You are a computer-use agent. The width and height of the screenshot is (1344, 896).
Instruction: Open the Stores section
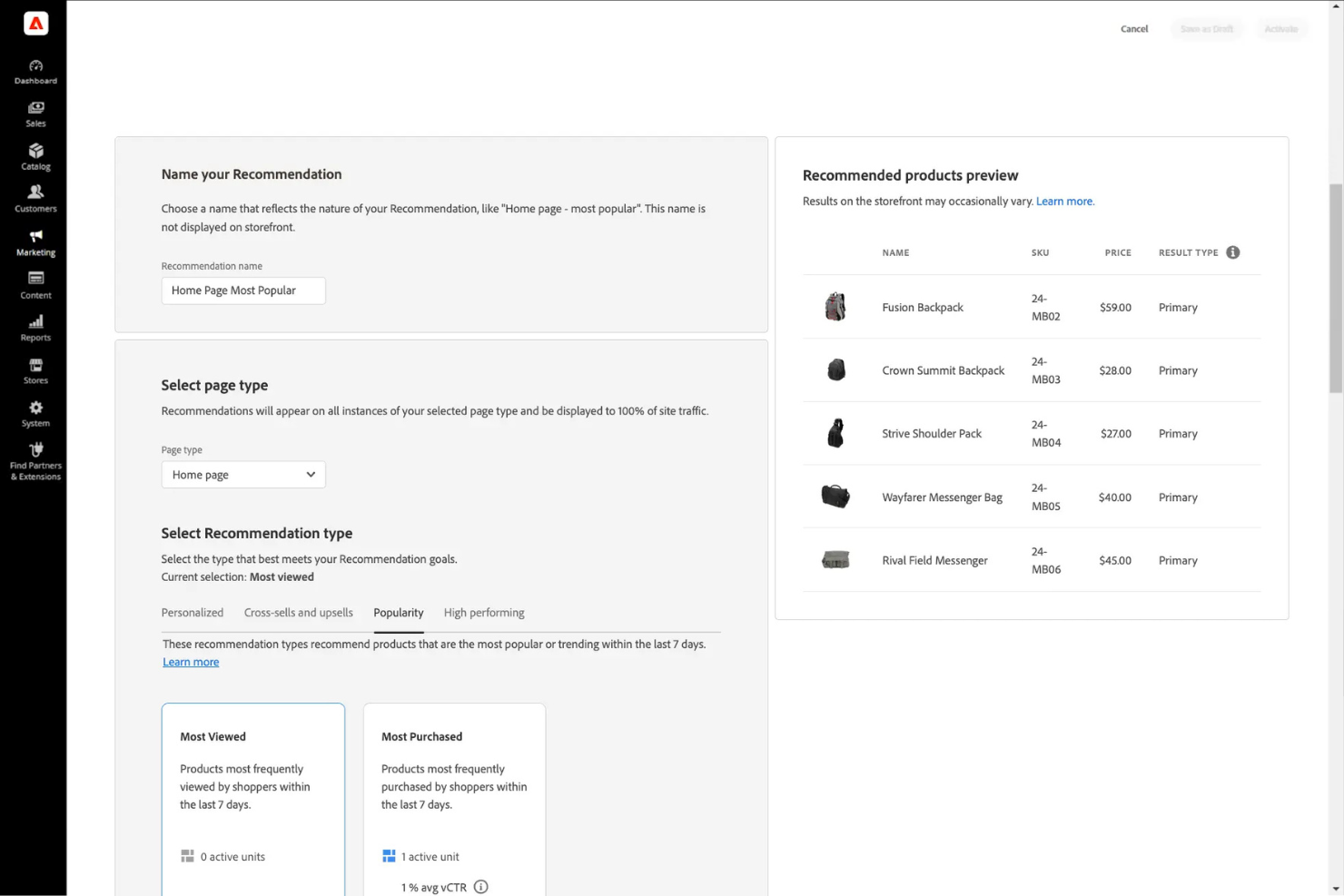point(35,369)
